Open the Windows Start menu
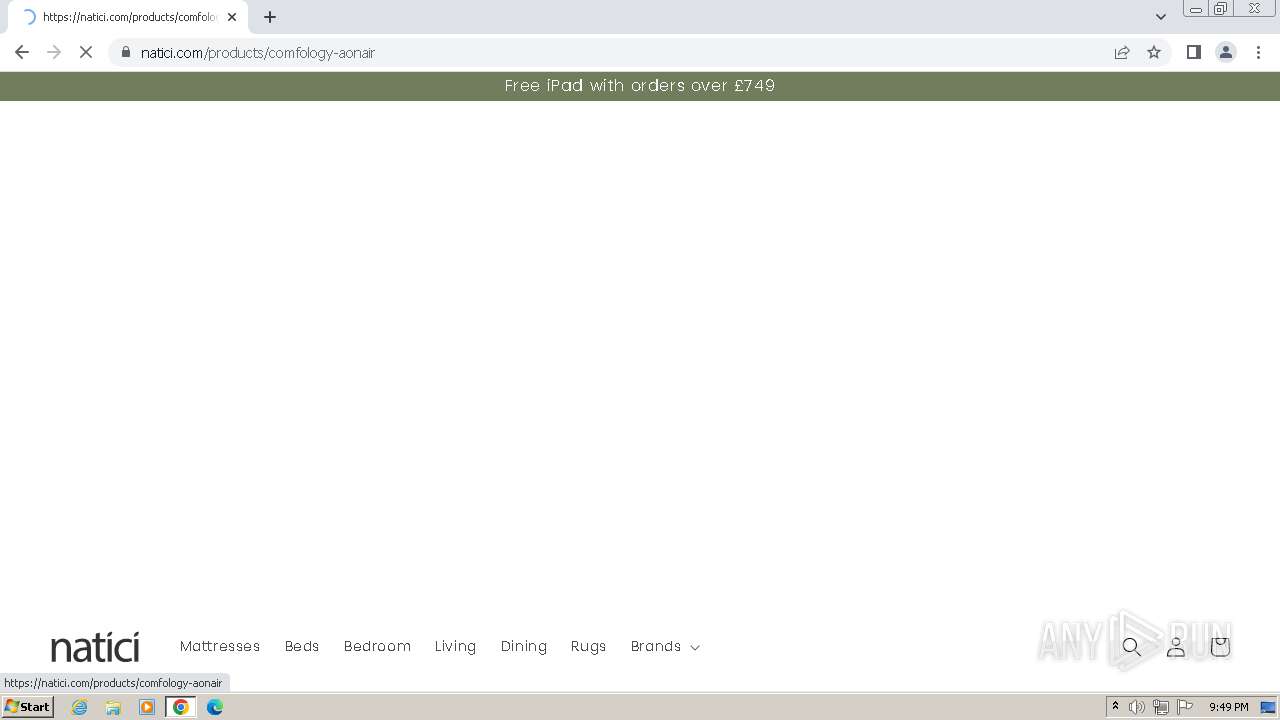 (x=27, y=707)
